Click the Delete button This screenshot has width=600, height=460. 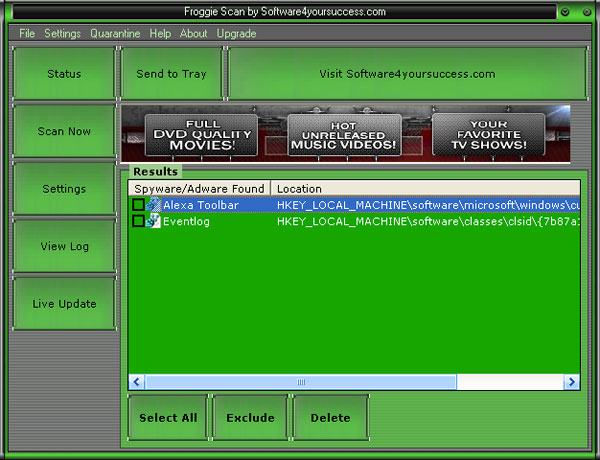(330, 418)
